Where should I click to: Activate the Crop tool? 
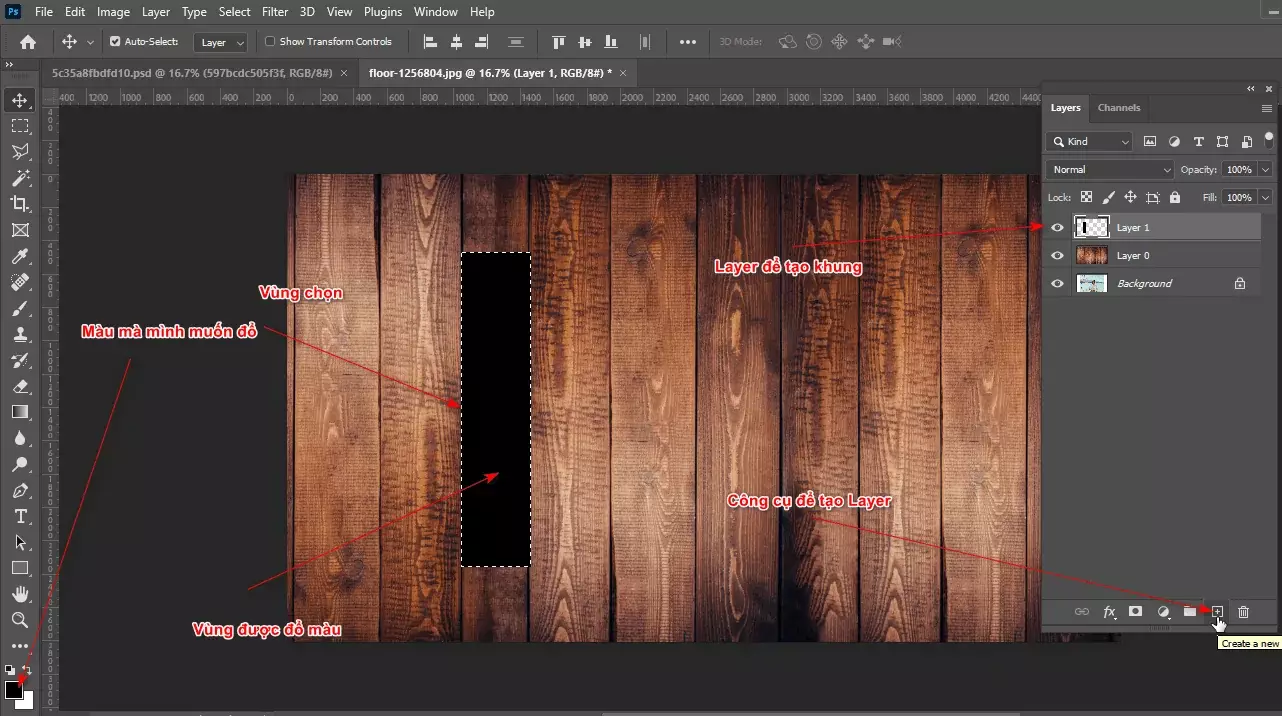pyautogui.click(x=20, y=203)
